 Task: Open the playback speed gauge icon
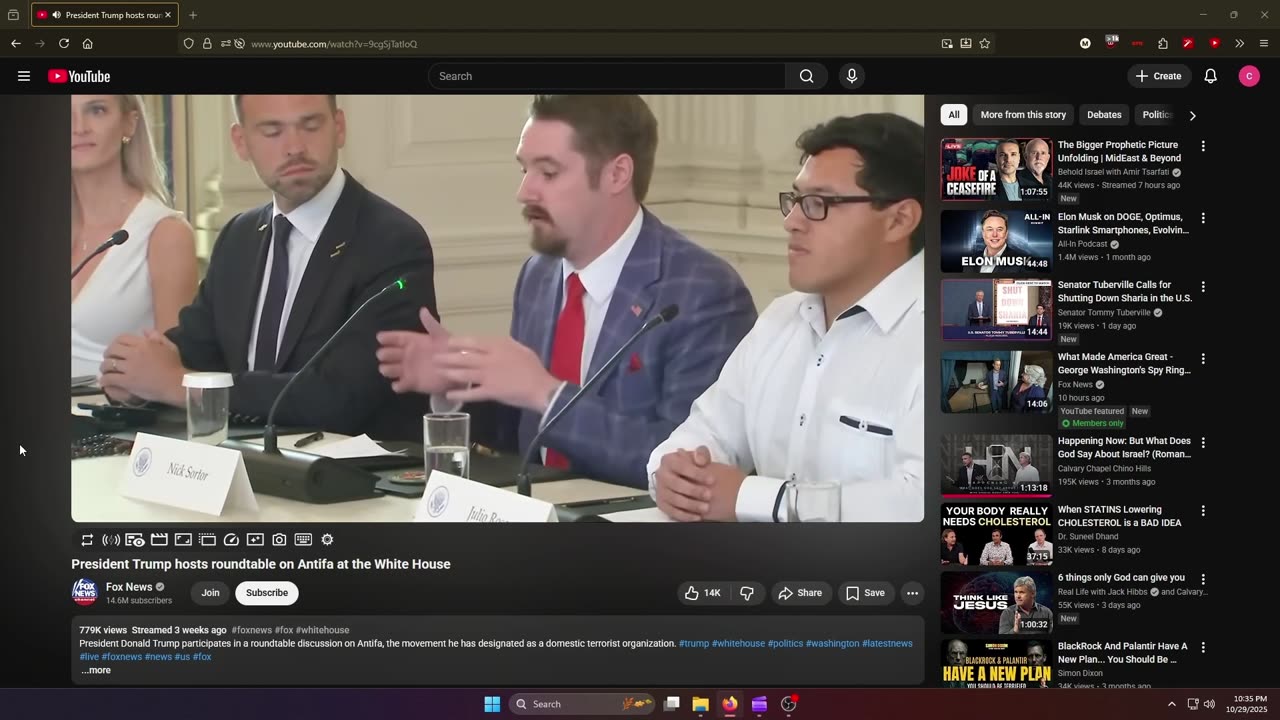[x=231, y=540]
